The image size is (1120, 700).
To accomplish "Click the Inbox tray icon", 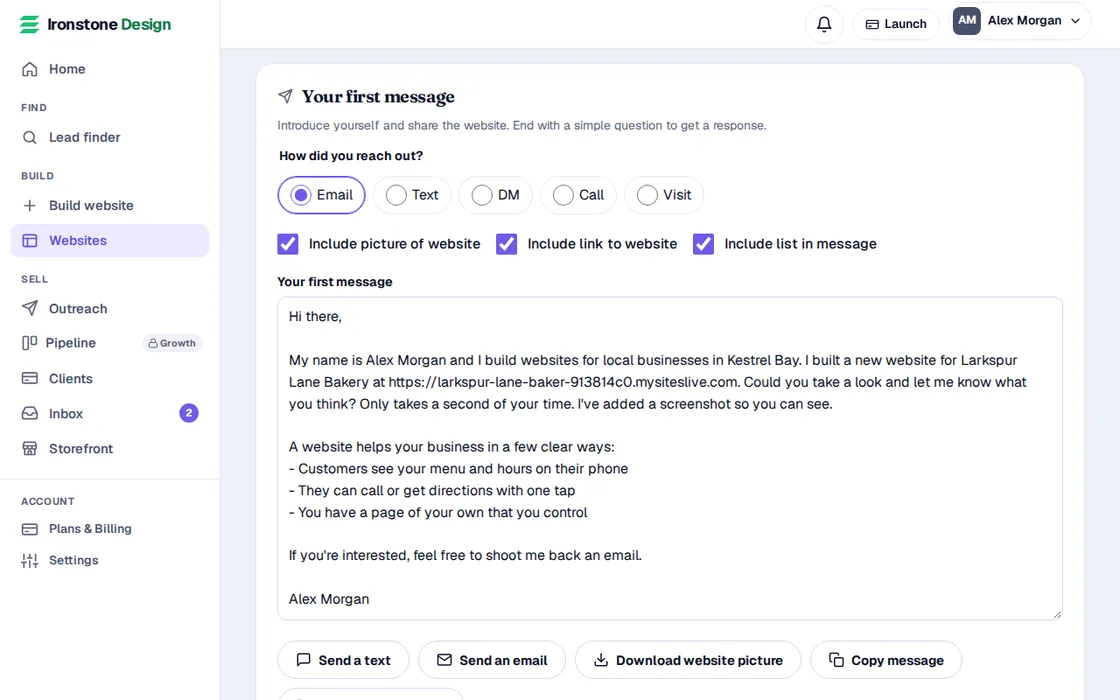I will 29,414.
